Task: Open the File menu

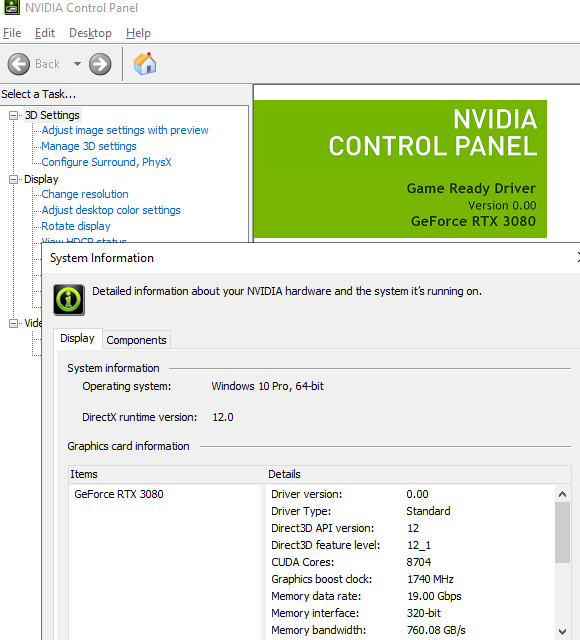Action: (12, 33)
